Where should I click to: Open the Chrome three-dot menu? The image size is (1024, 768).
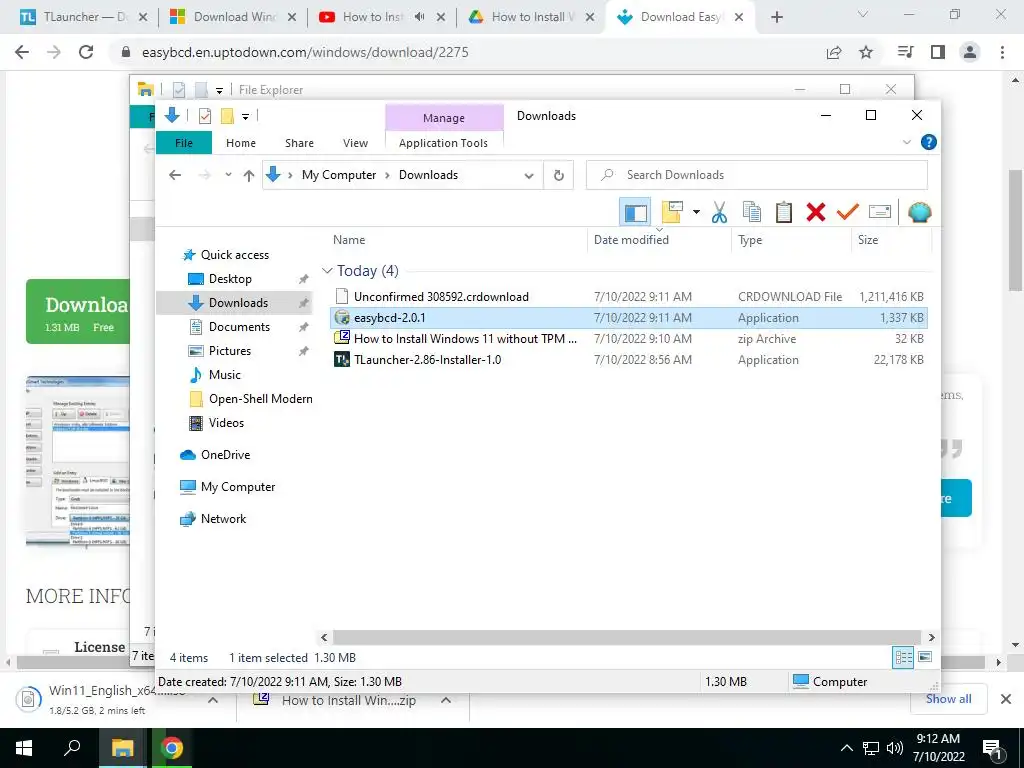coord(1002,52)
